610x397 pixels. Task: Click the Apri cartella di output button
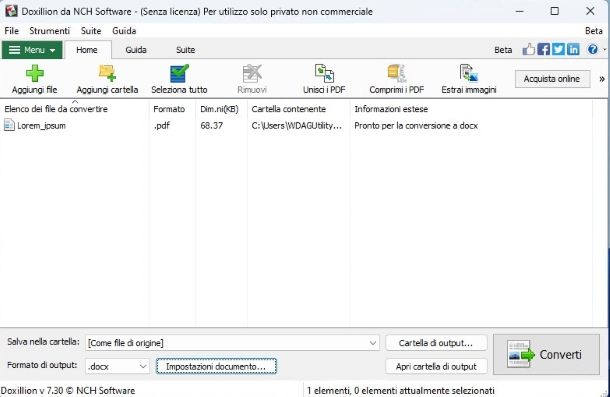coord(436,366)
